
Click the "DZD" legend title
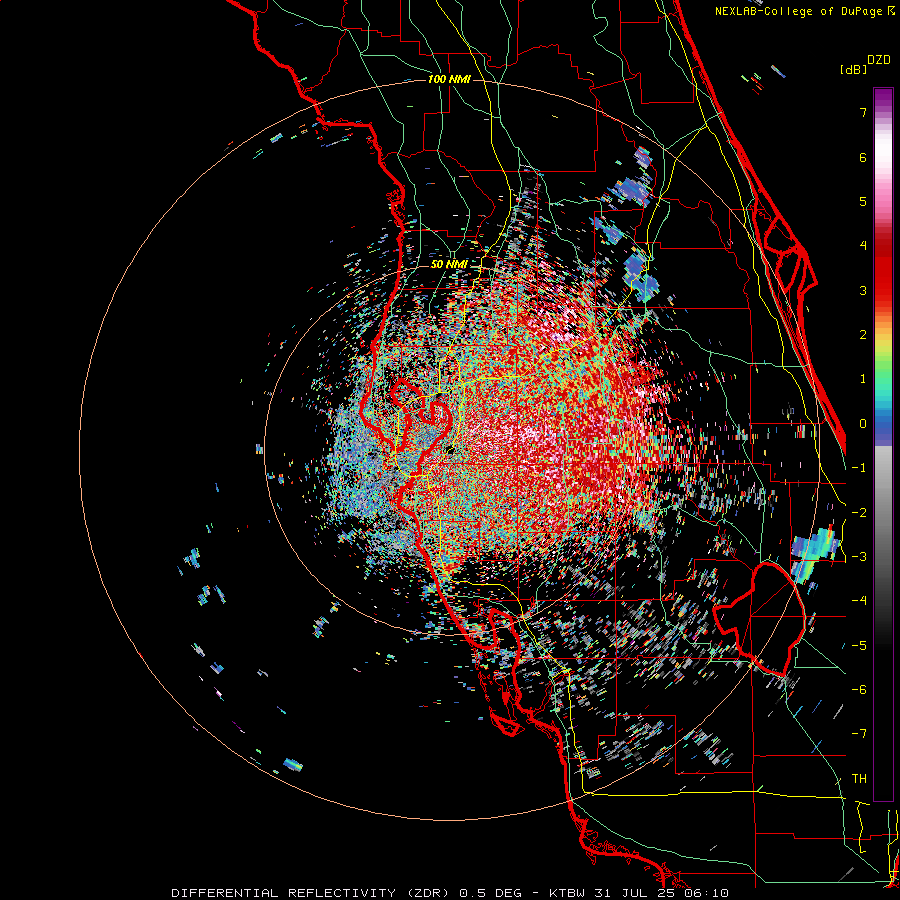(879, 60)
